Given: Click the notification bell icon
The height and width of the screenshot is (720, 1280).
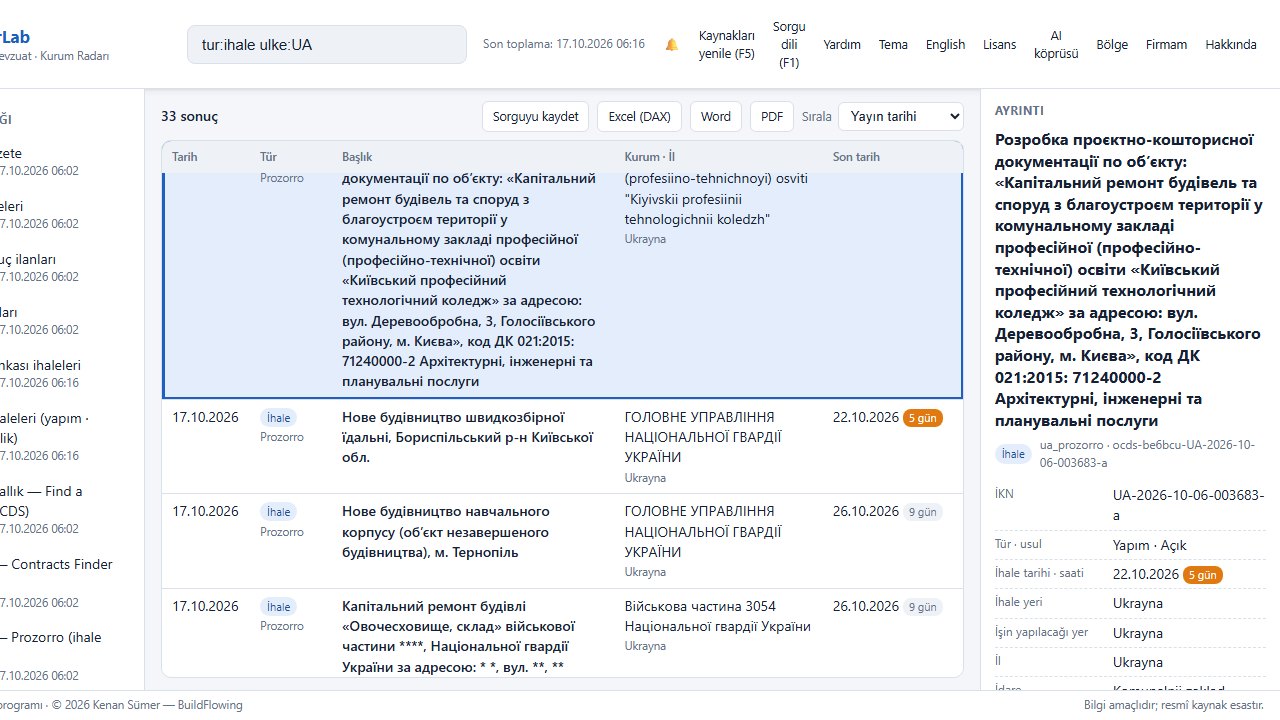Looking at the screenshot, I should [672, 45].
